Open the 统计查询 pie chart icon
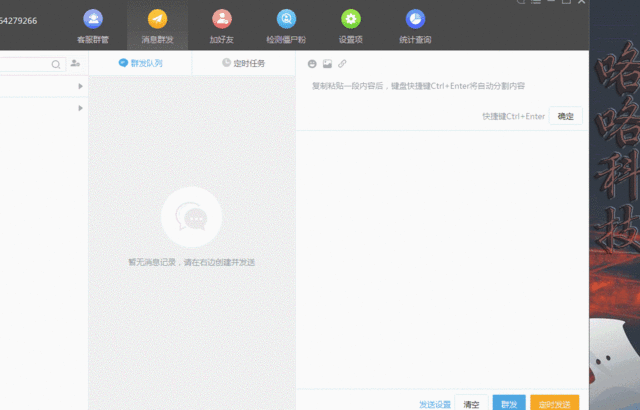Viewport: 640px width, 410px height. 414,19
